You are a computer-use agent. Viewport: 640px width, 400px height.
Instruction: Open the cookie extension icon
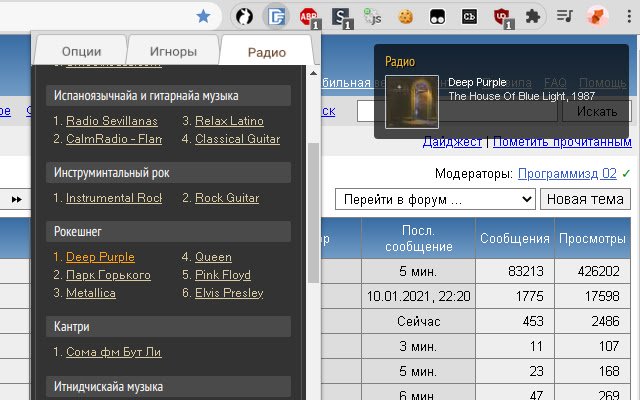click(405, 16)
